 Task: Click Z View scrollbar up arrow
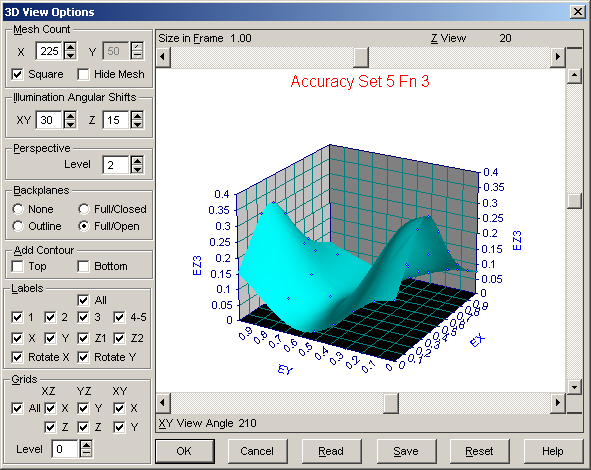574,75
